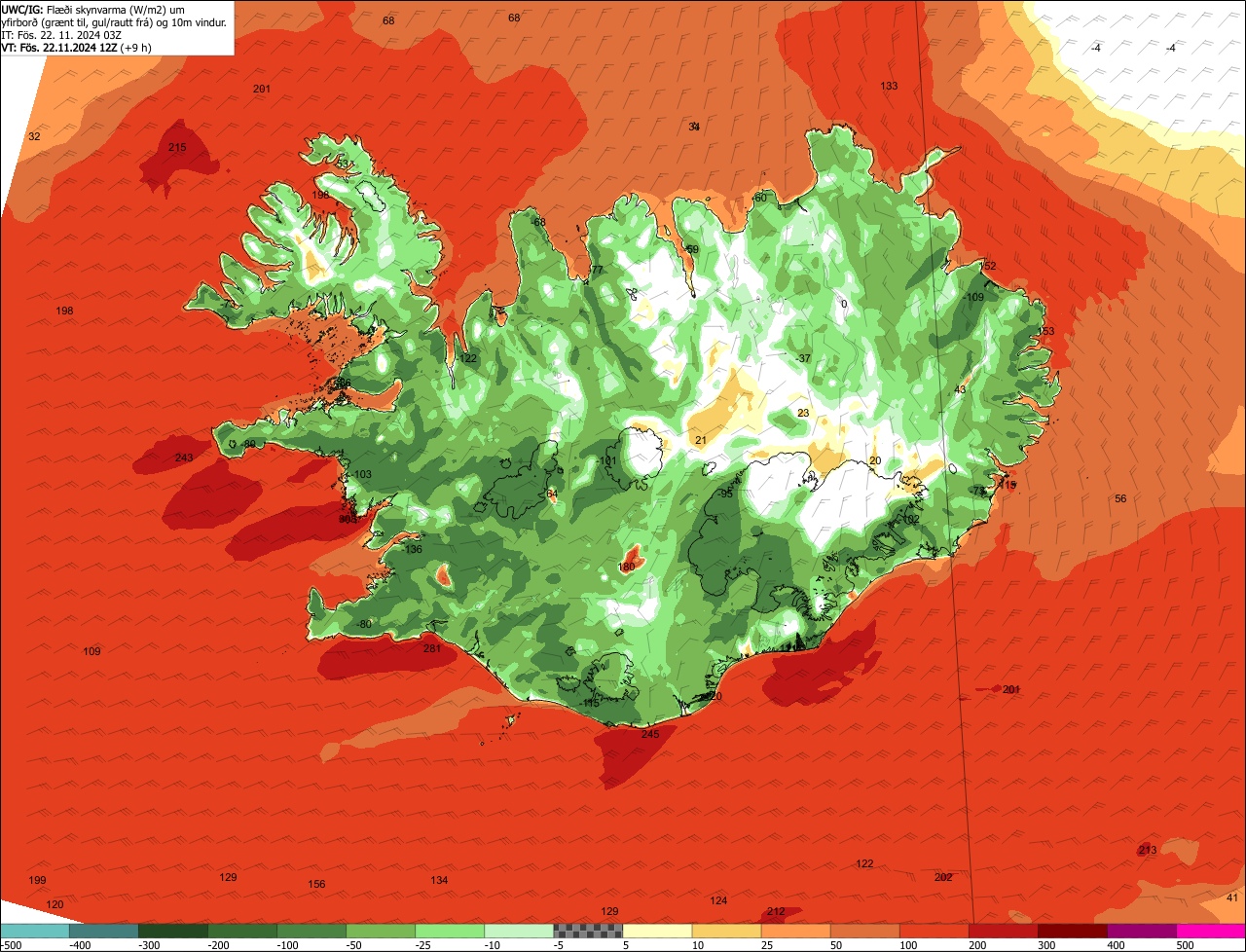This screenshot has width=1246, height=952.
Task: Click the value -95 west of Vatnajökull
Action: [x=724, y=494]
